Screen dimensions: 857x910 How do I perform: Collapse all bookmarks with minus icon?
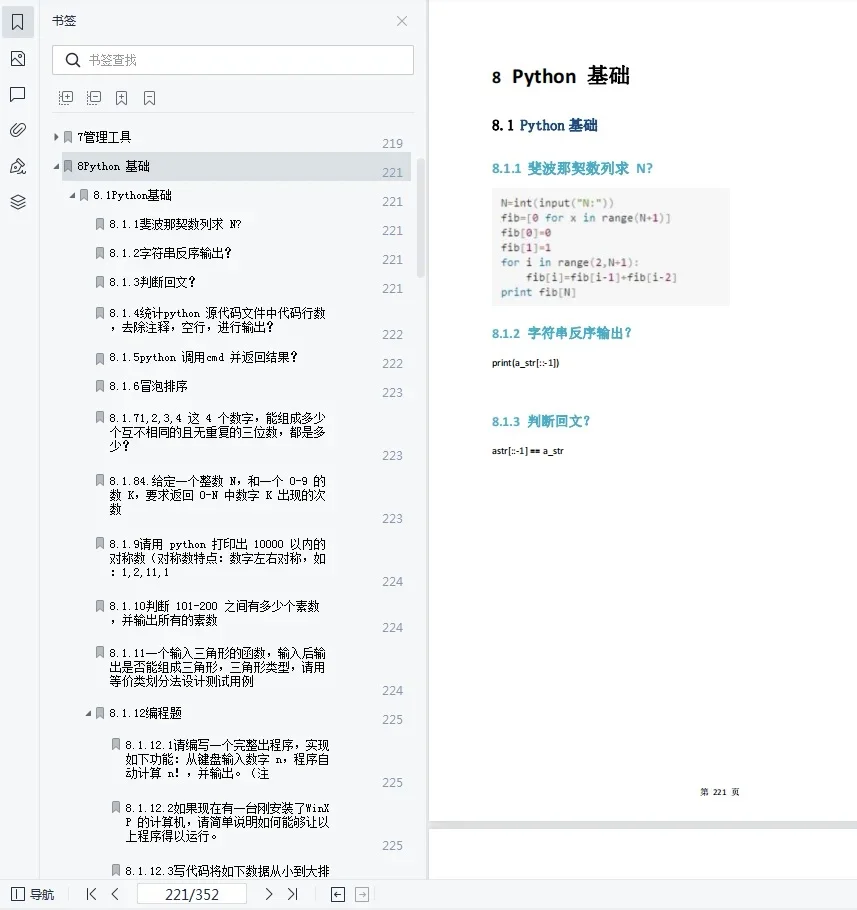point(93,97)
